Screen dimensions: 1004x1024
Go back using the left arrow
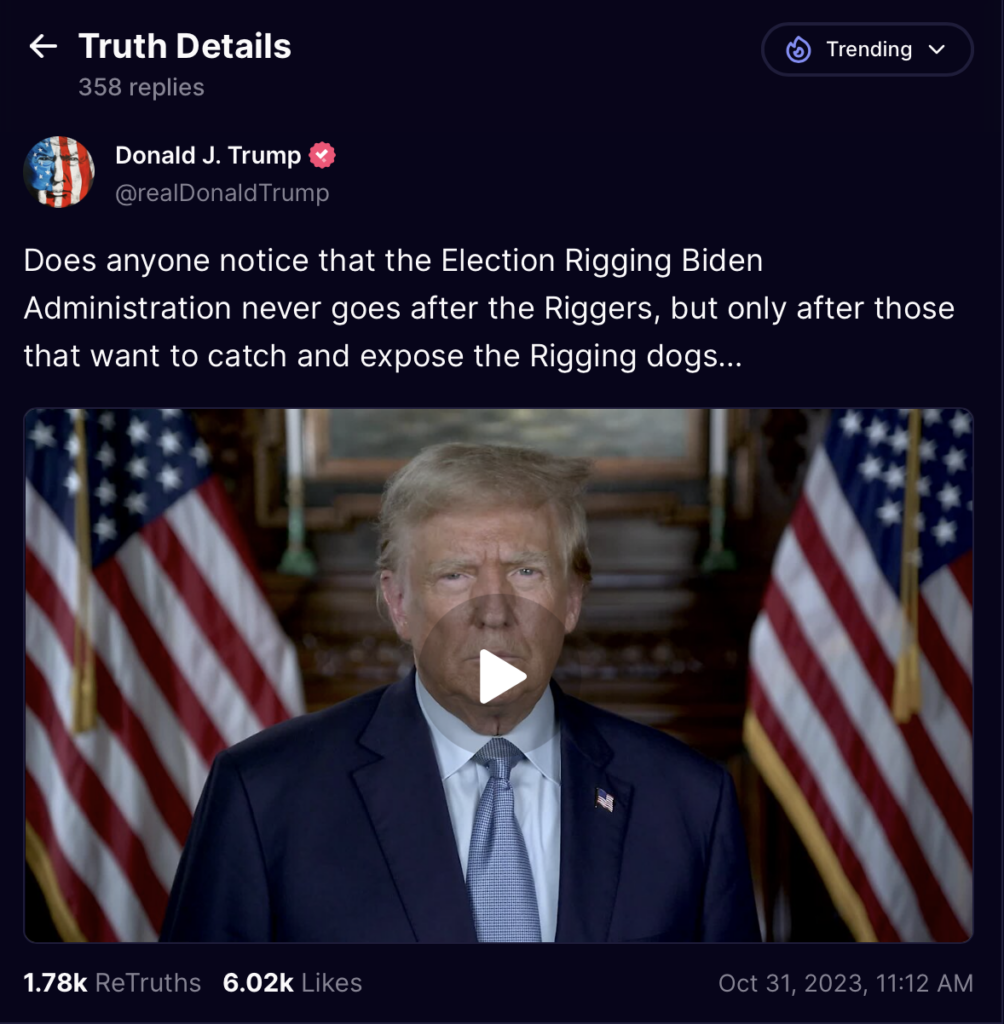point(43,46)
